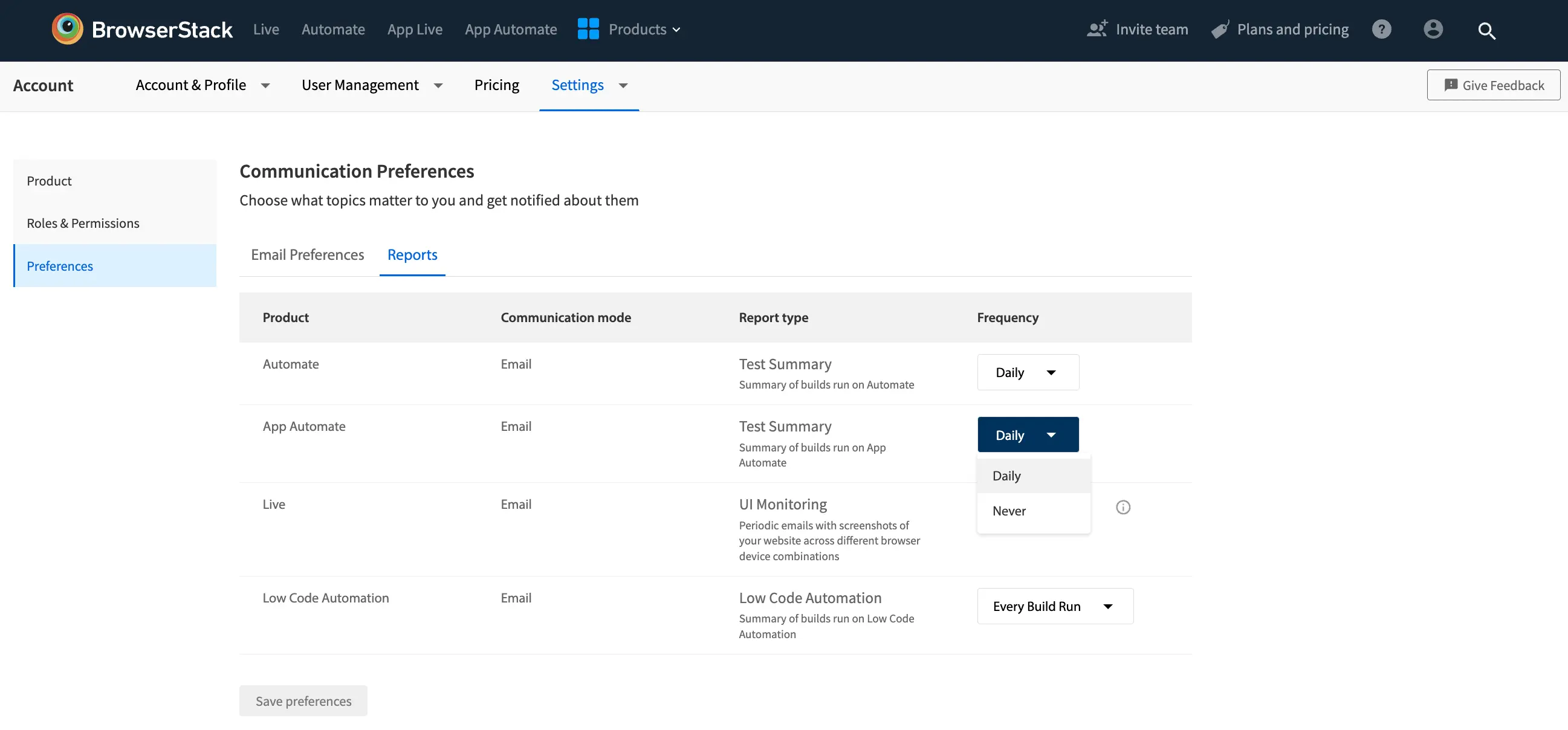
Task: Click the Give Feedback button
Action: (x=1493, y=85)
